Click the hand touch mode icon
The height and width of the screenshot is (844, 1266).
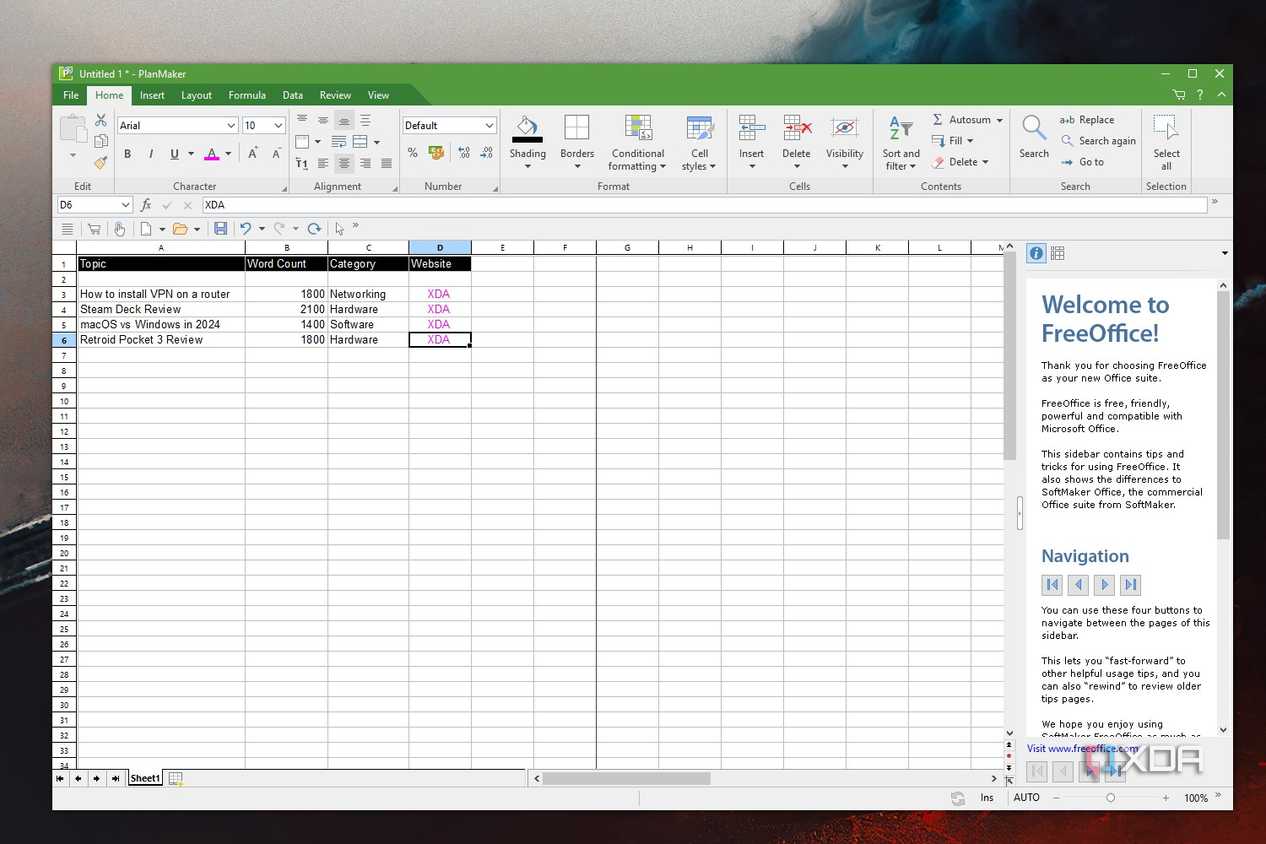(119, 229)
